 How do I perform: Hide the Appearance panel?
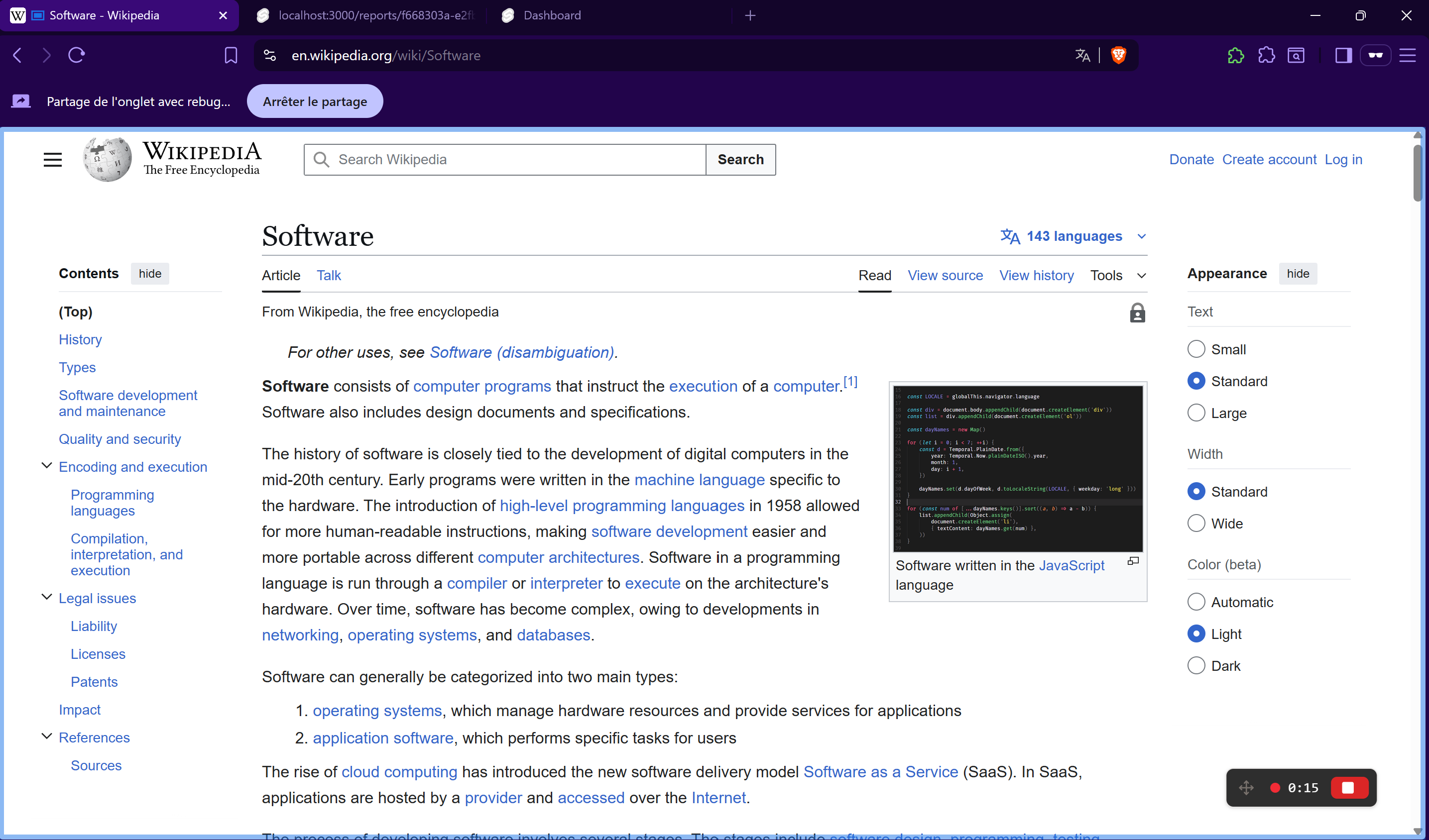1298,274
